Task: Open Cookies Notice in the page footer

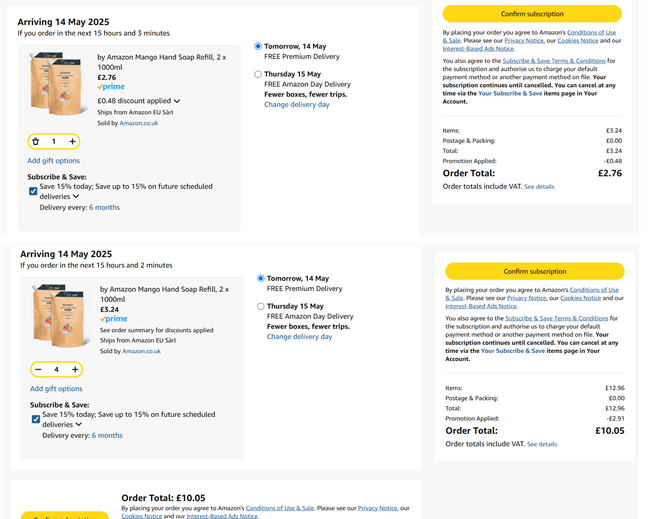Action: (x=141, y=516)
